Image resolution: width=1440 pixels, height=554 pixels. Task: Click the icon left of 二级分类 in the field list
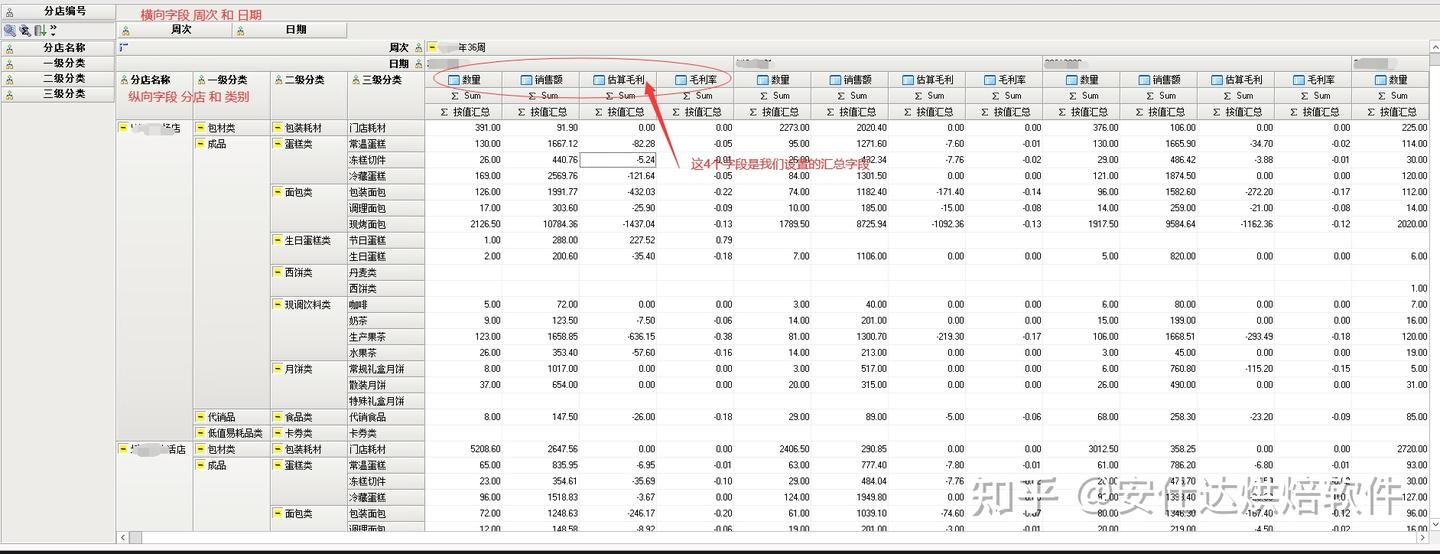9,78
